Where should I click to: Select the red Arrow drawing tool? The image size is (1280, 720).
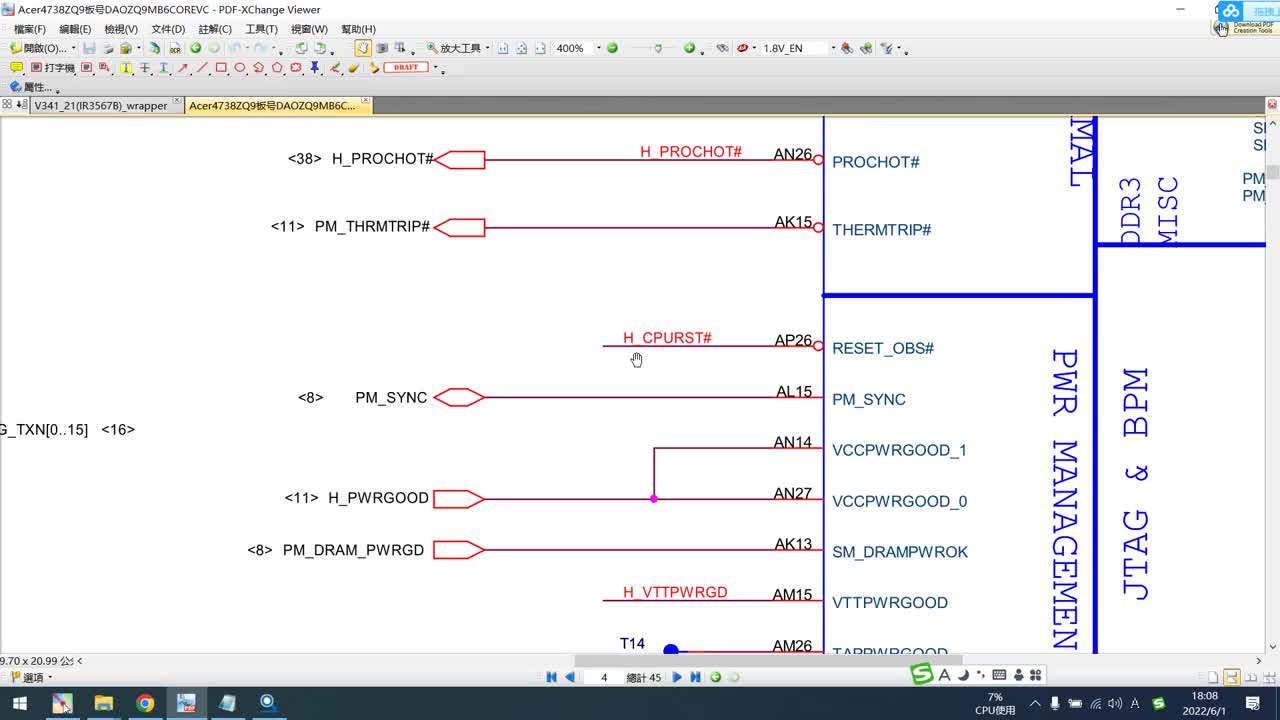tap(183, 68)
